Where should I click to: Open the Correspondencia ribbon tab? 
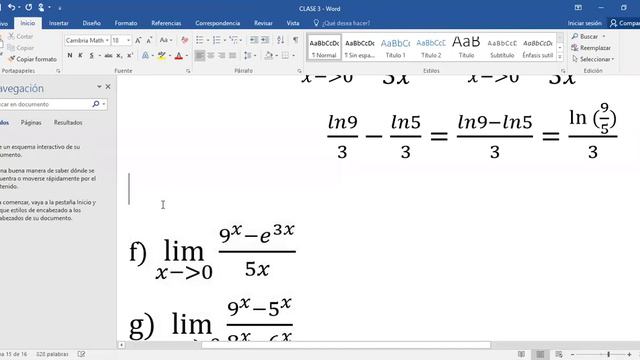(x=218, y=23)
